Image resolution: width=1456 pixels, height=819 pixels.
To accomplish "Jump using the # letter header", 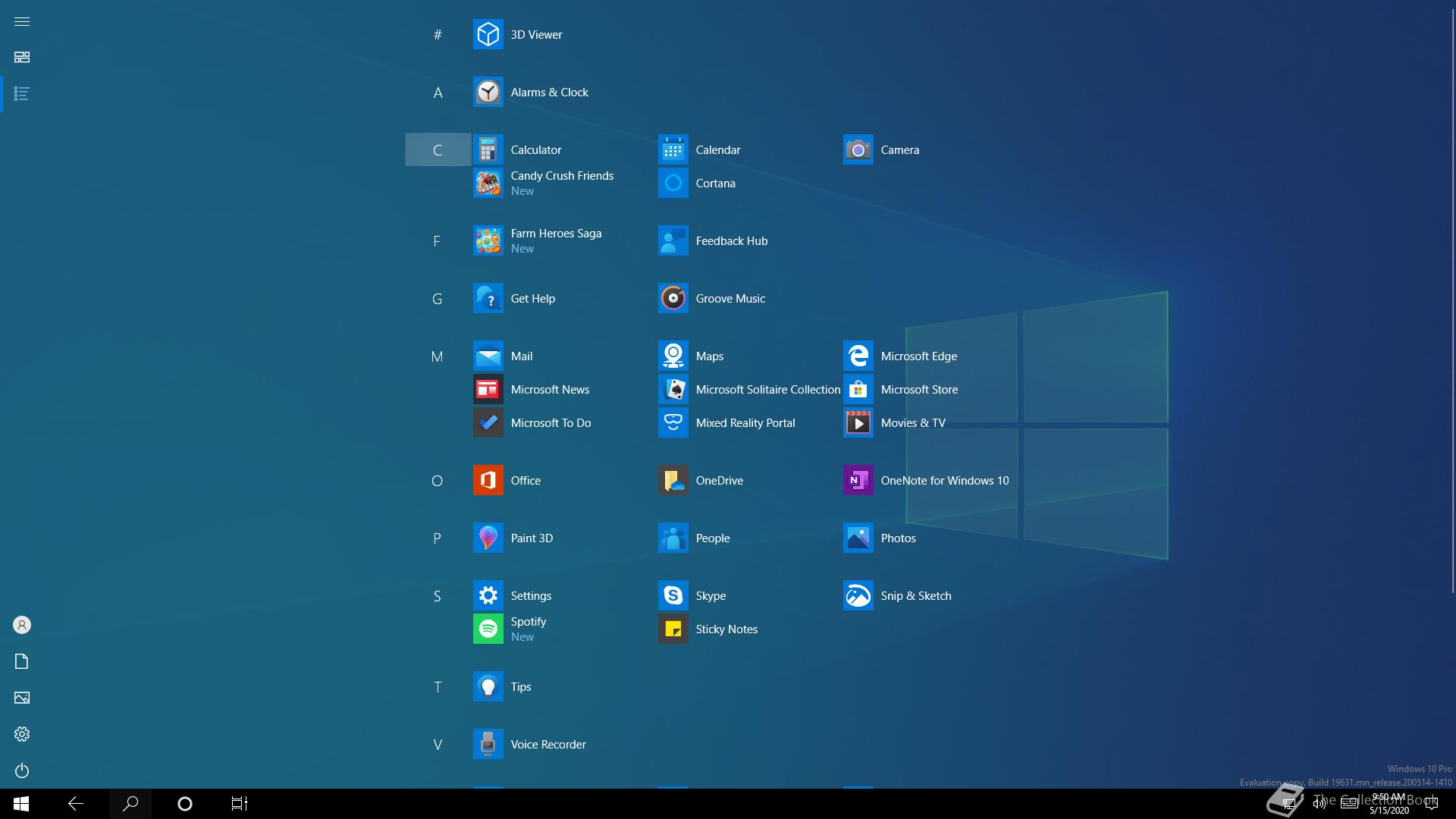I will point(438,34).
